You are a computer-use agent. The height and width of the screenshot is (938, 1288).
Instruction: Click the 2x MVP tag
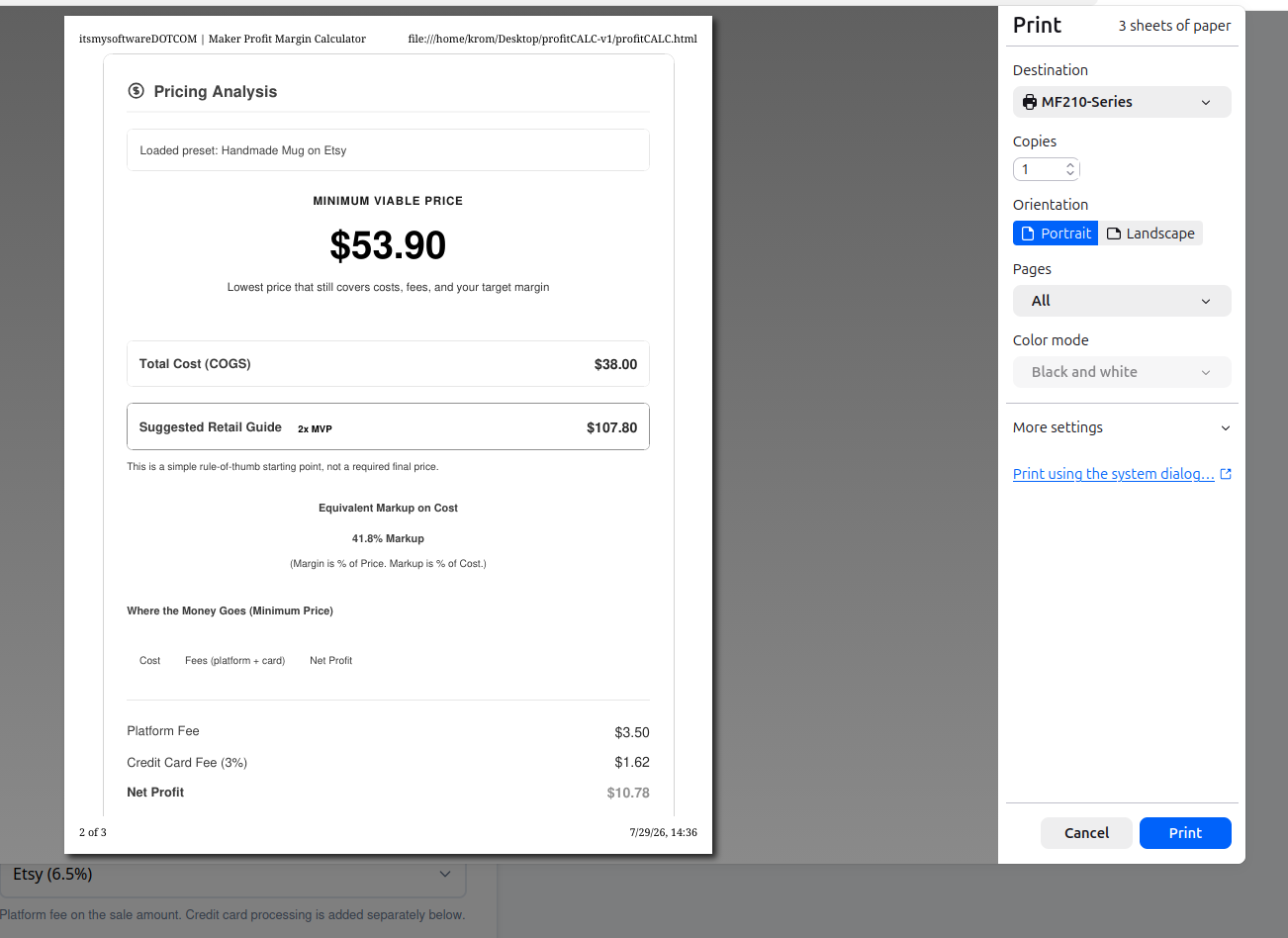[x=315, y=428]
